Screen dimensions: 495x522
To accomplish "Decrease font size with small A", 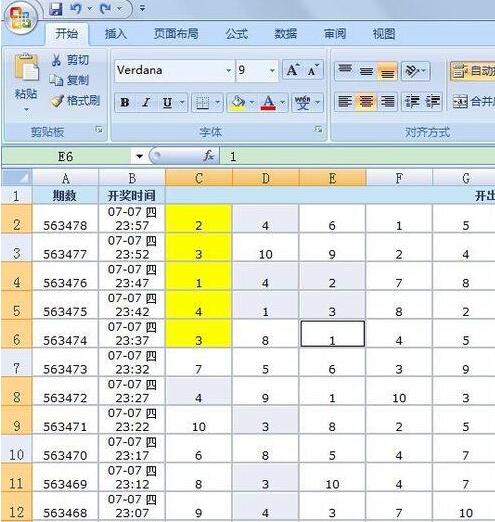I will point(313,70).
